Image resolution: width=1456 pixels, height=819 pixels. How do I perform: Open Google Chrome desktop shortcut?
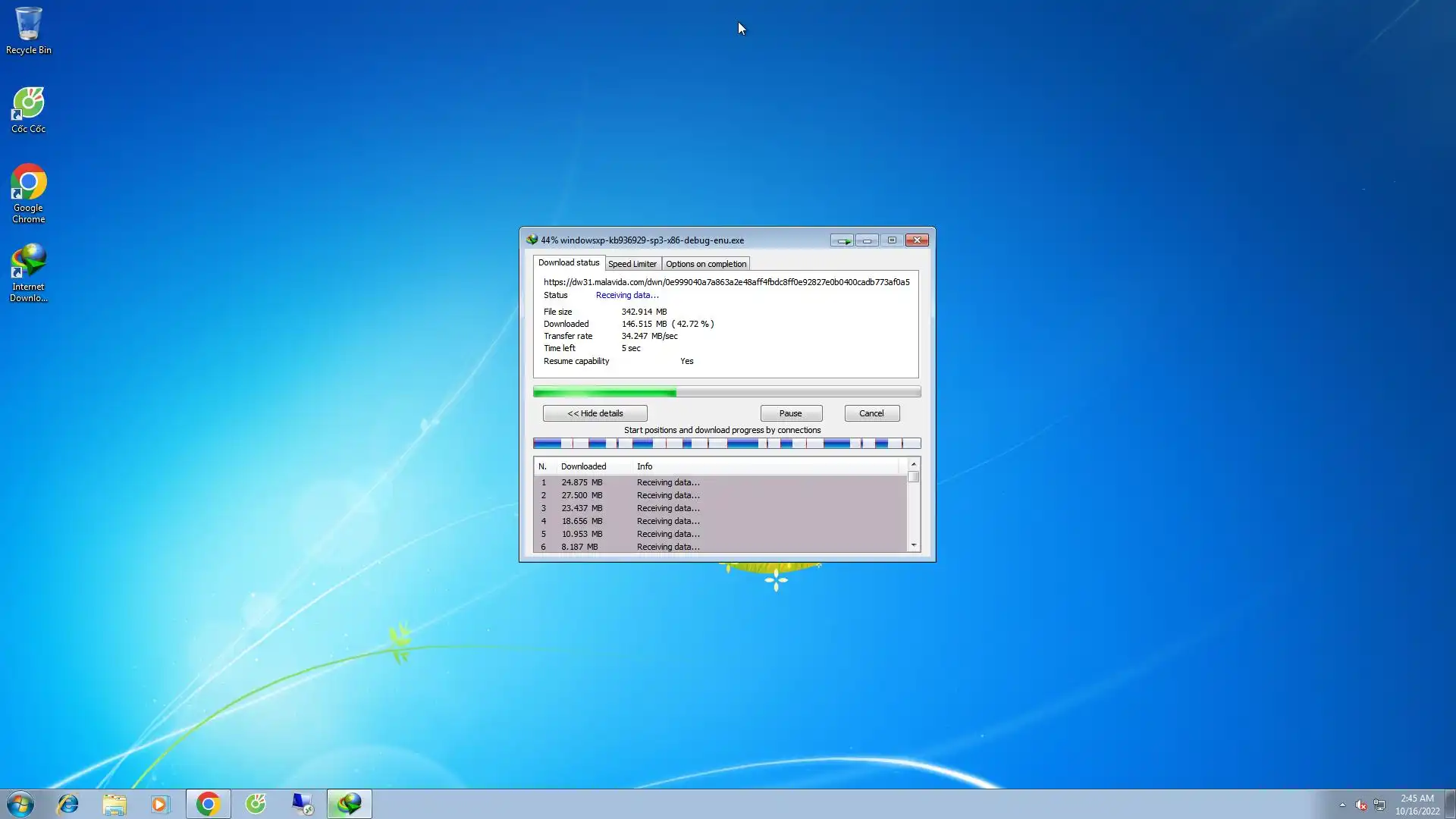pos(28,193)
